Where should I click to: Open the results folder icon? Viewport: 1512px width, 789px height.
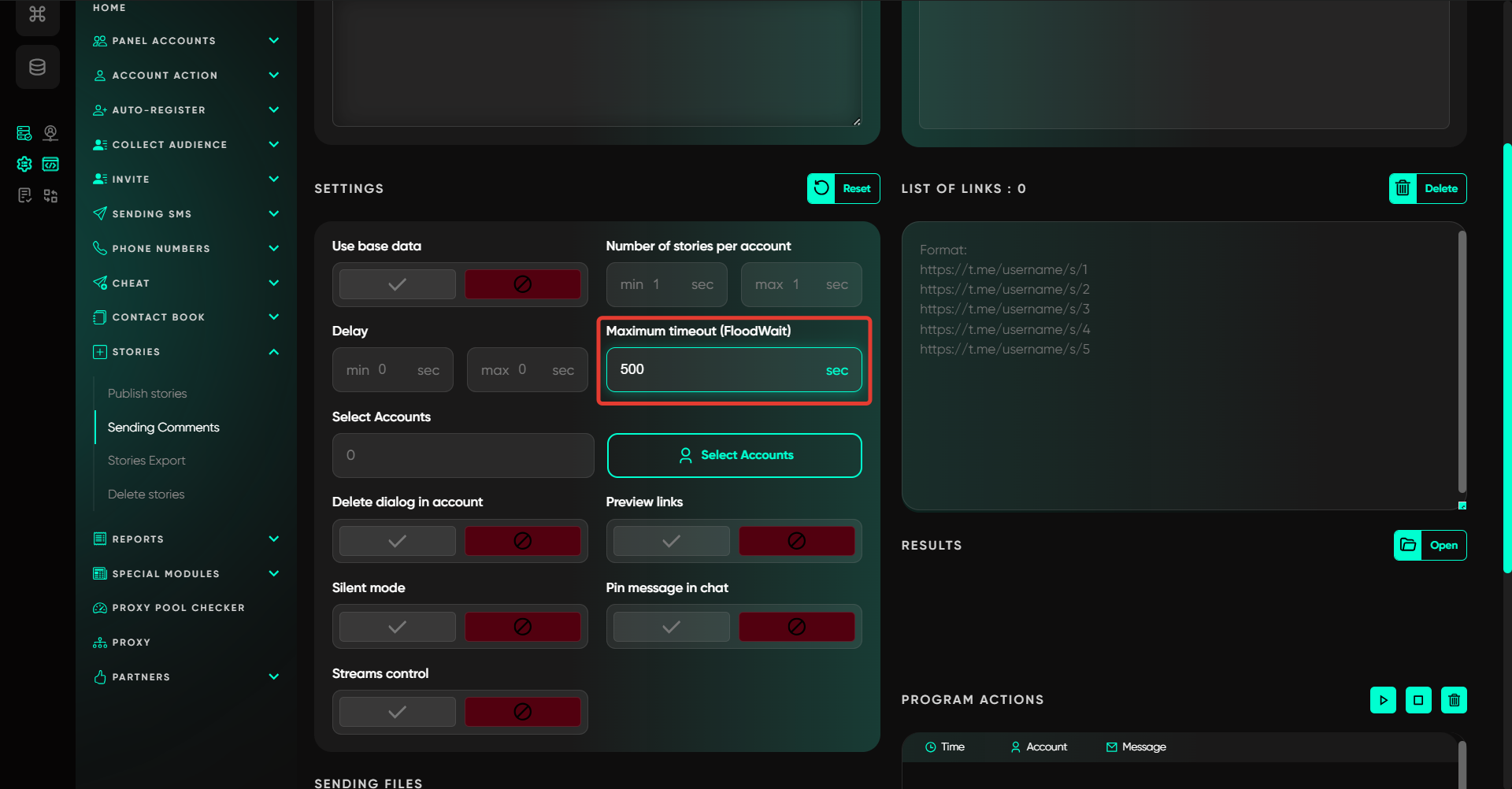[1408, 545]
